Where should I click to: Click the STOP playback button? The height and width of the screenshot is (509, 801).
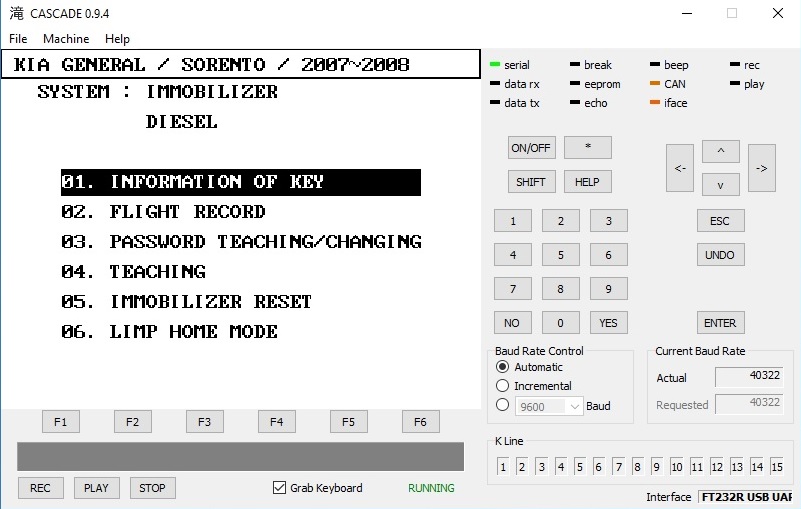point(152,488)
